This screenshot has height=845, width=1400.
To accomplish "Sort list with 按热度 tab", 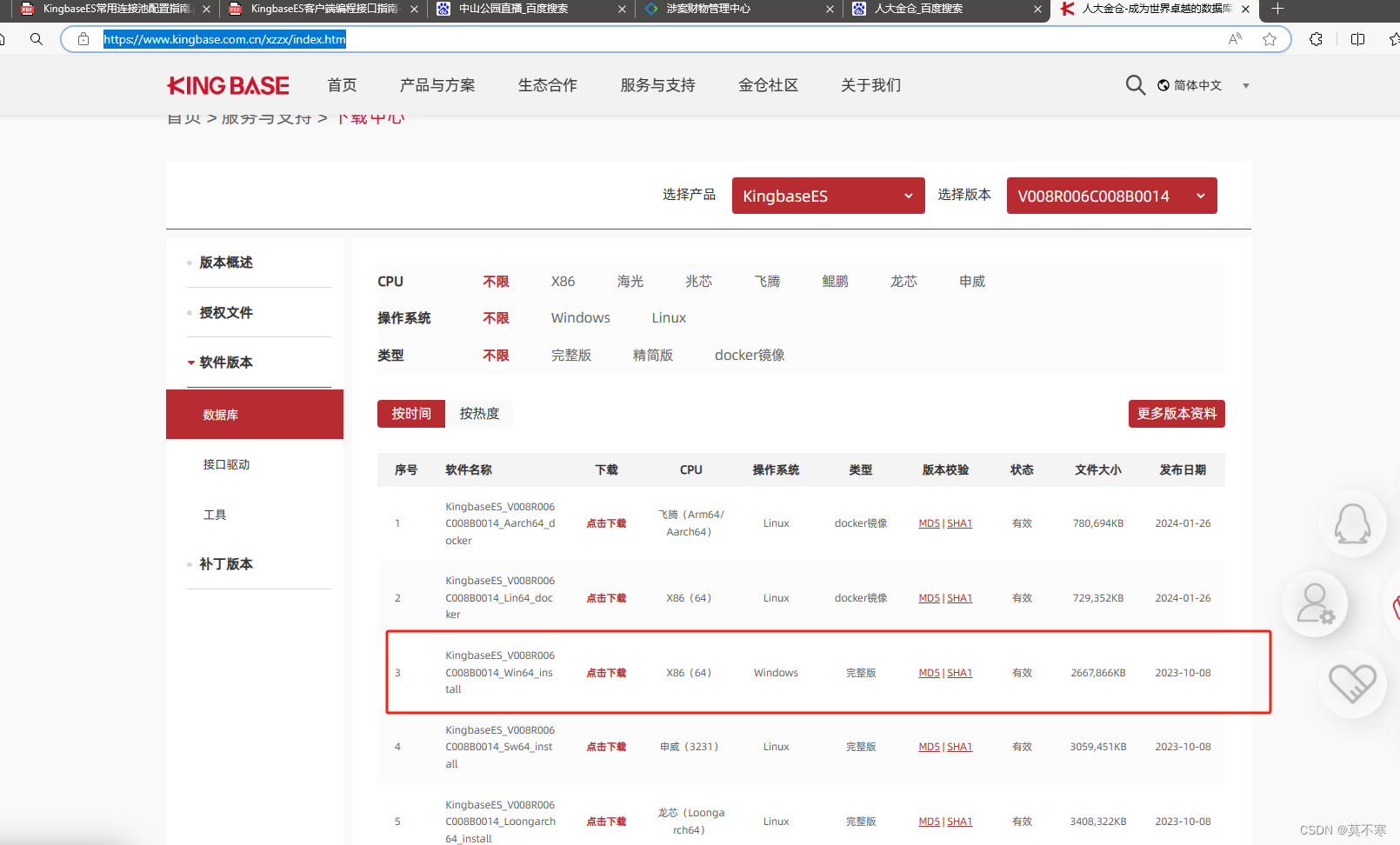I will click(x=479, y=414).
